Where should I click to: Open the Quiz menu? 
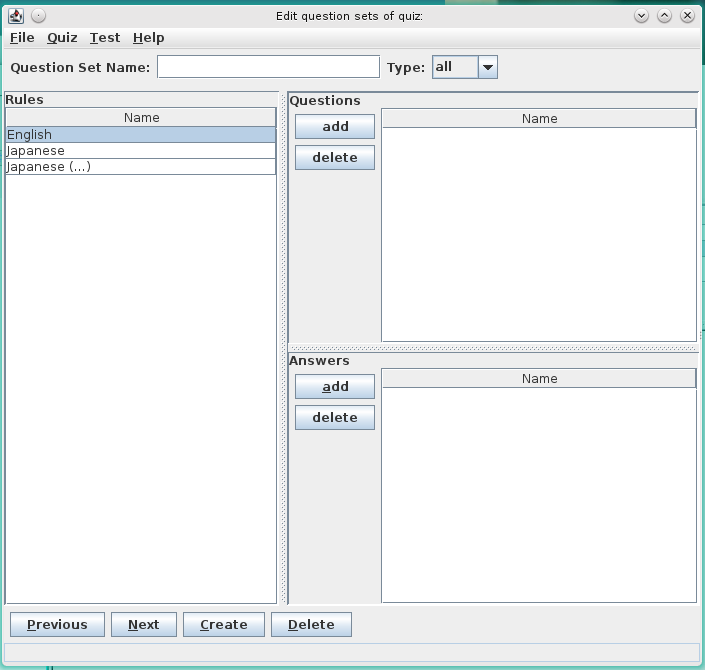pos(62,38)
